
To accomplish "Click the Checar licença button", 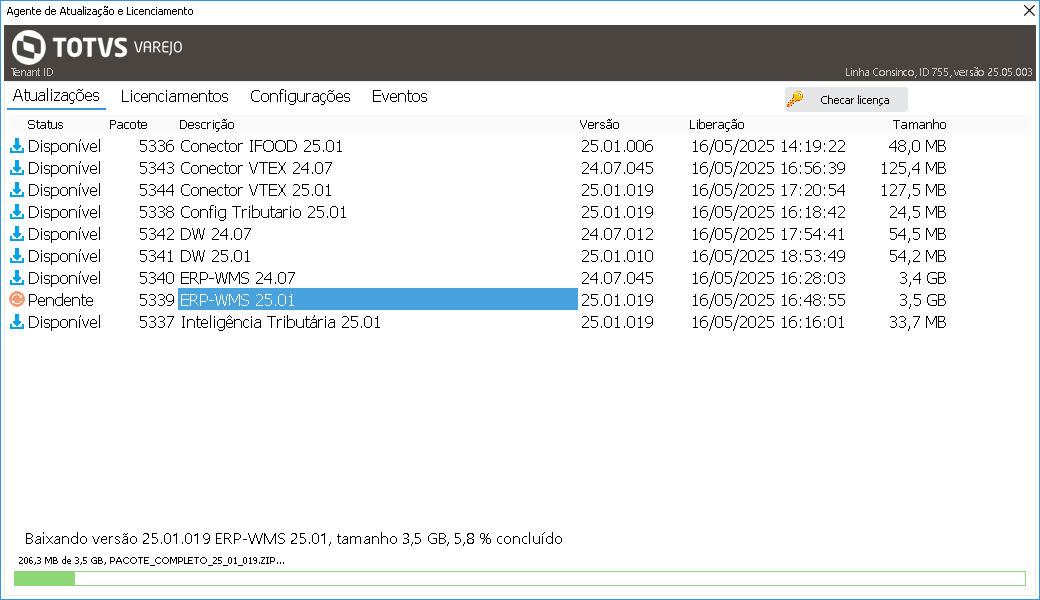I will click(846, 99).
